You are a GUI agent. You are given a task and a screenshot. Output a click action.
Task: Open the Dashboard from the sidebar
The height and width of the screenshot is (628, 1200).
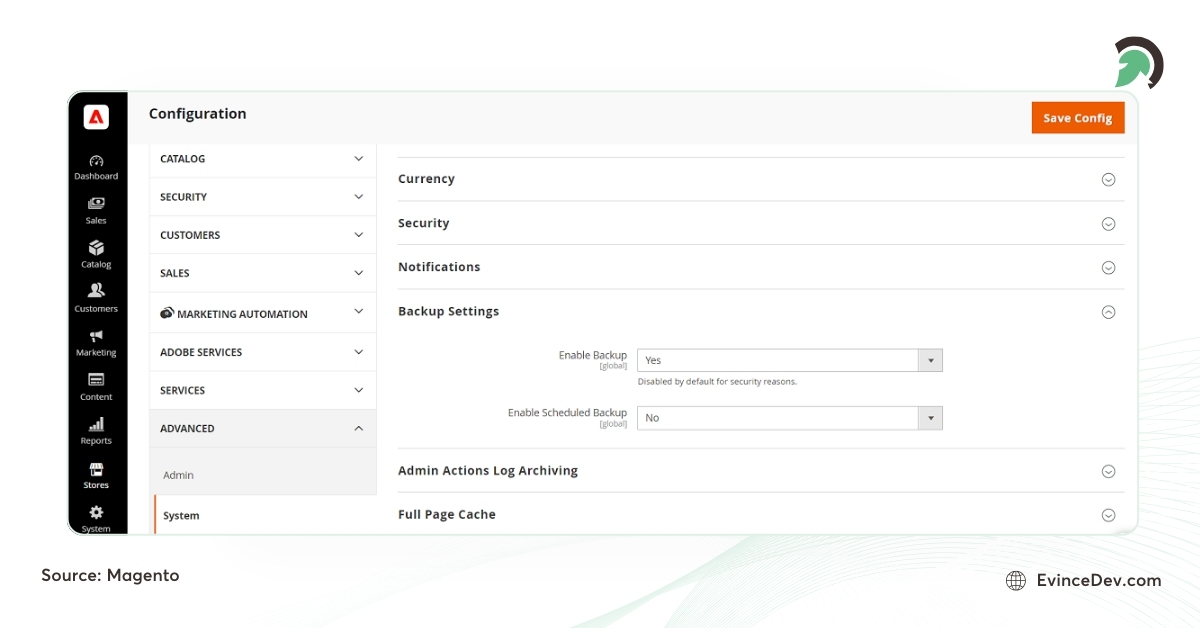point(96,166)
